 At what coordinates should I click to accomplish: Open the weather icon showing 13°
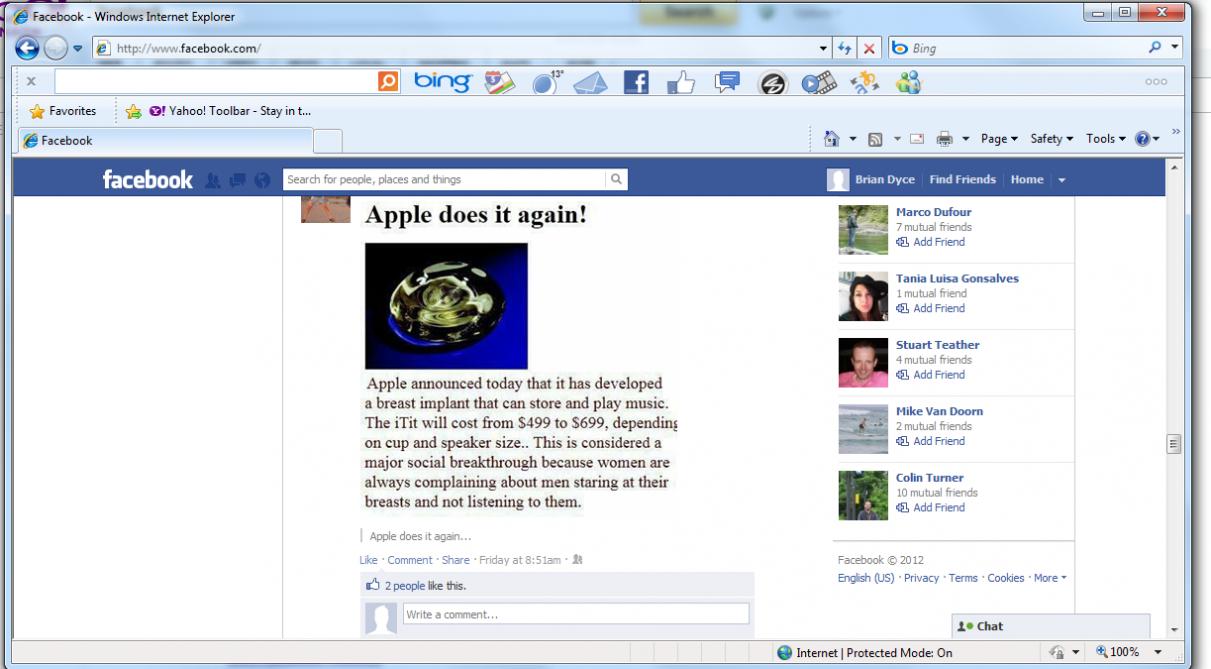[x=547, y=83]
